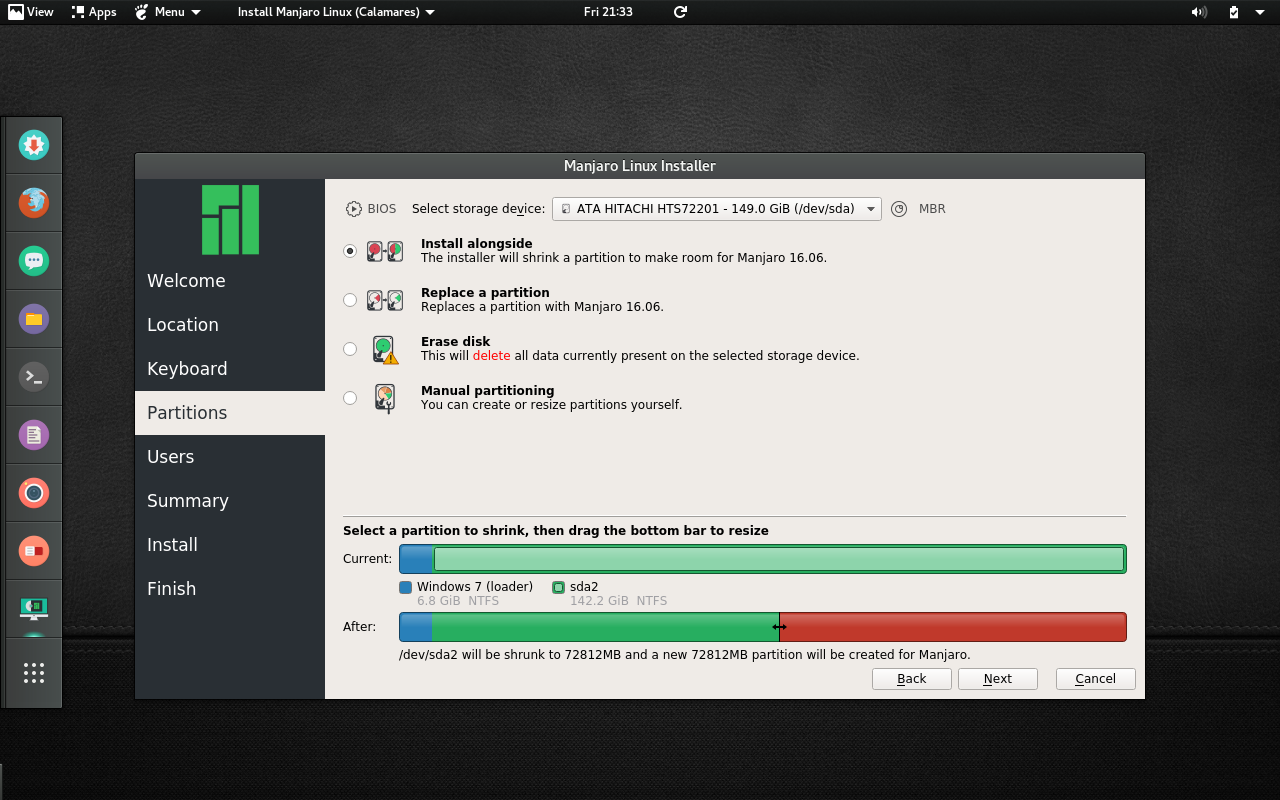The image size is (1280, 800).
Task: Open the View menu in top bar
Action: coord(31,12)
